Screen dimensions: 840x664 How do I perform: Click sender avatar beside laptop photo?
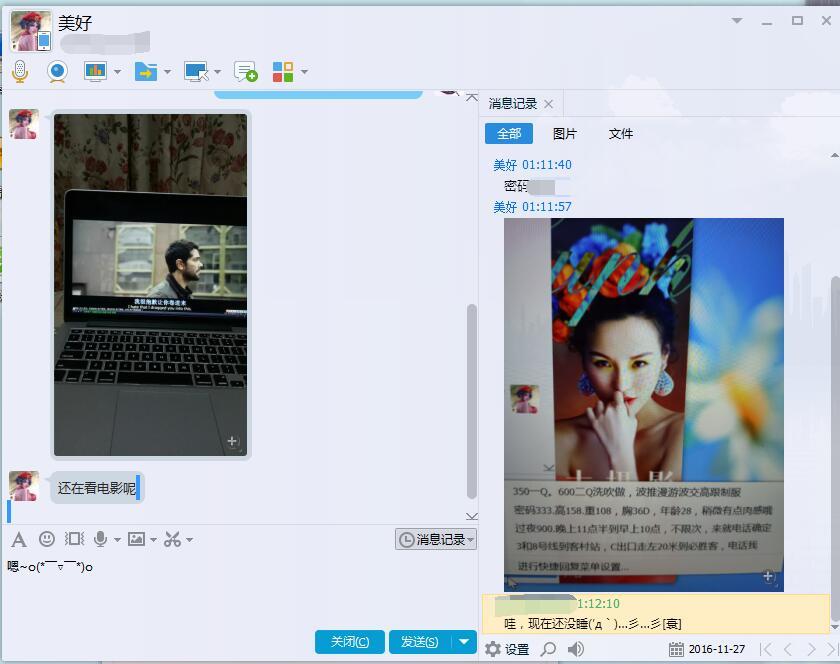[24, 124]
